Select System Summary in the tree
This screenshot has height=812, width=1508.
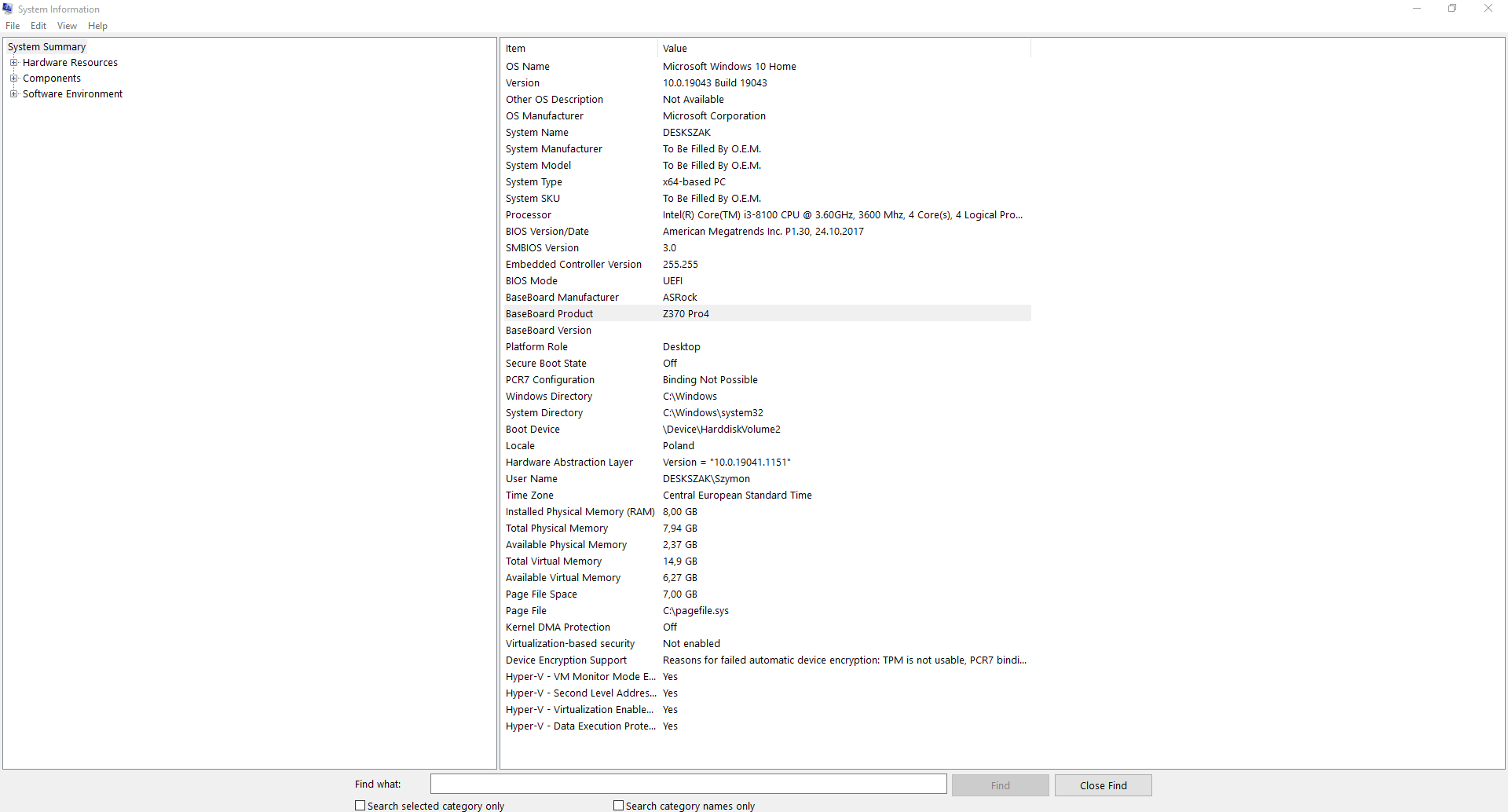click(x=46, y=47)
